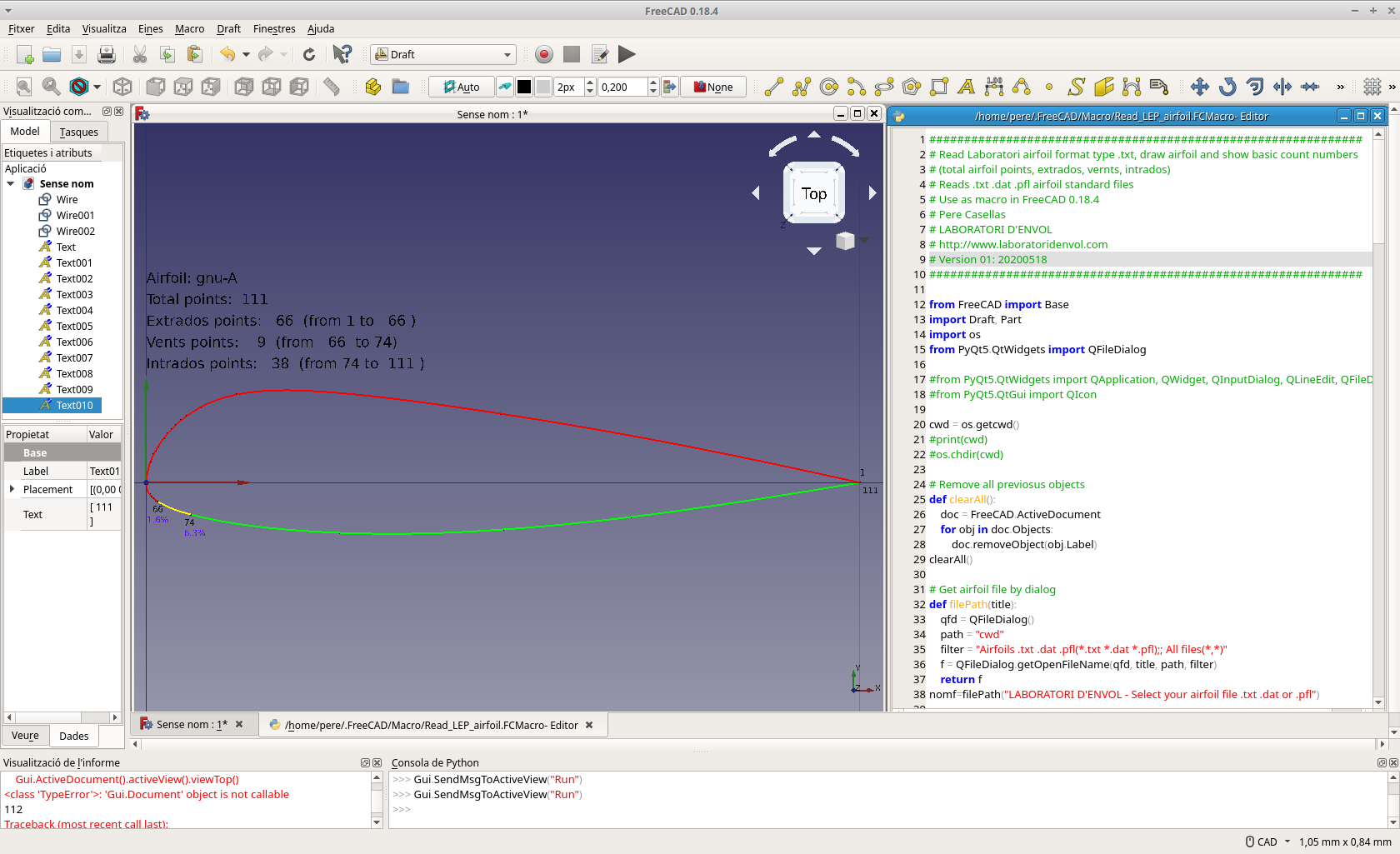This screenshot has height=854, width=1400.
Task: Select the Draft Polygon tool
Action: (912, 87)
